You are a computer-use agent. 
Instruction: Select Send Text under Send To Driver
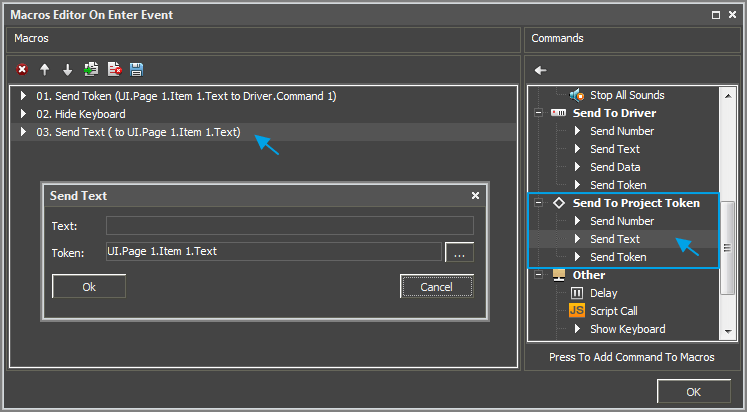[615, 149]
